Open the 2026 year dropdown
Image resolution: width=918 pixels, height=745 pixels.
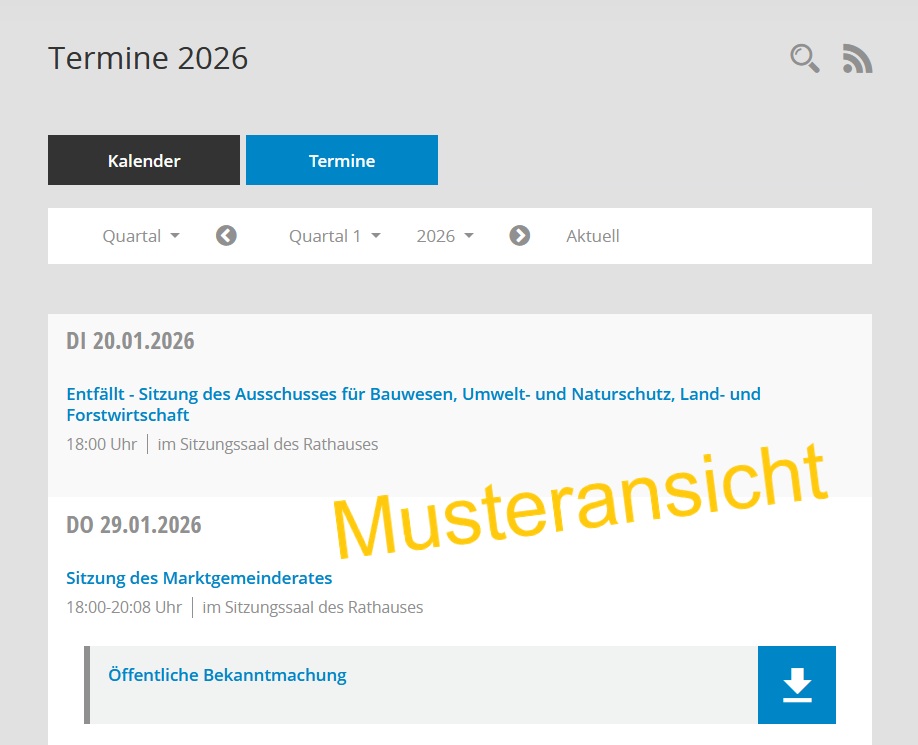(445, 236)
